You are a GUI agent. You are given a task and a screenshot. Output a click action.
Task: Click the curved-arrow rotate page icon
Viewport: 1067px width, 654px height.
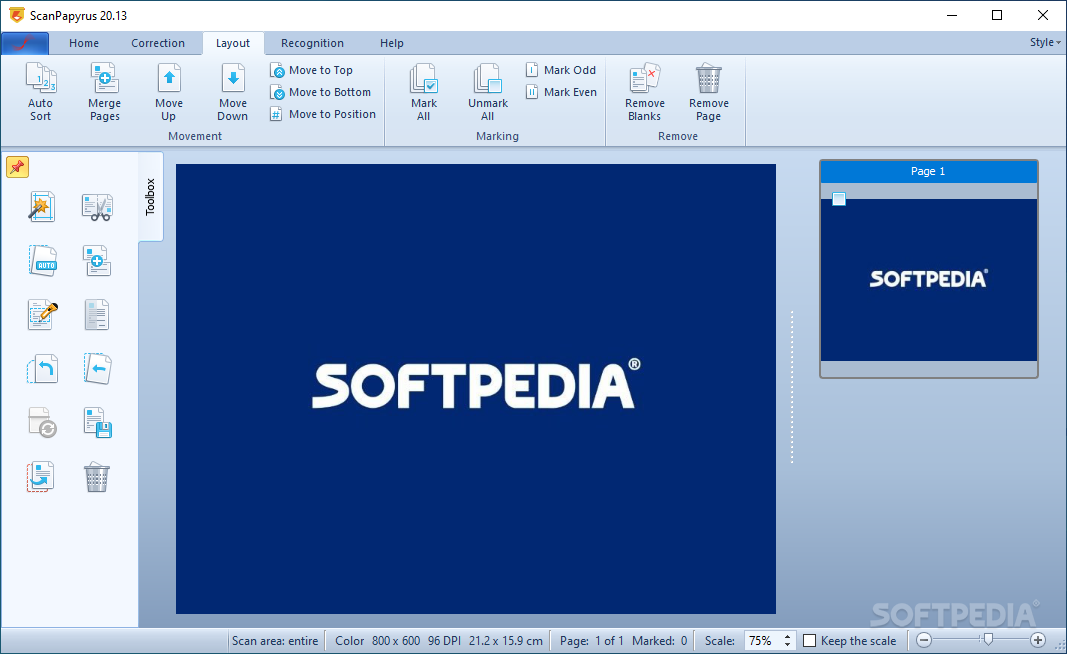pyautogui.click(x=42, y=368)
